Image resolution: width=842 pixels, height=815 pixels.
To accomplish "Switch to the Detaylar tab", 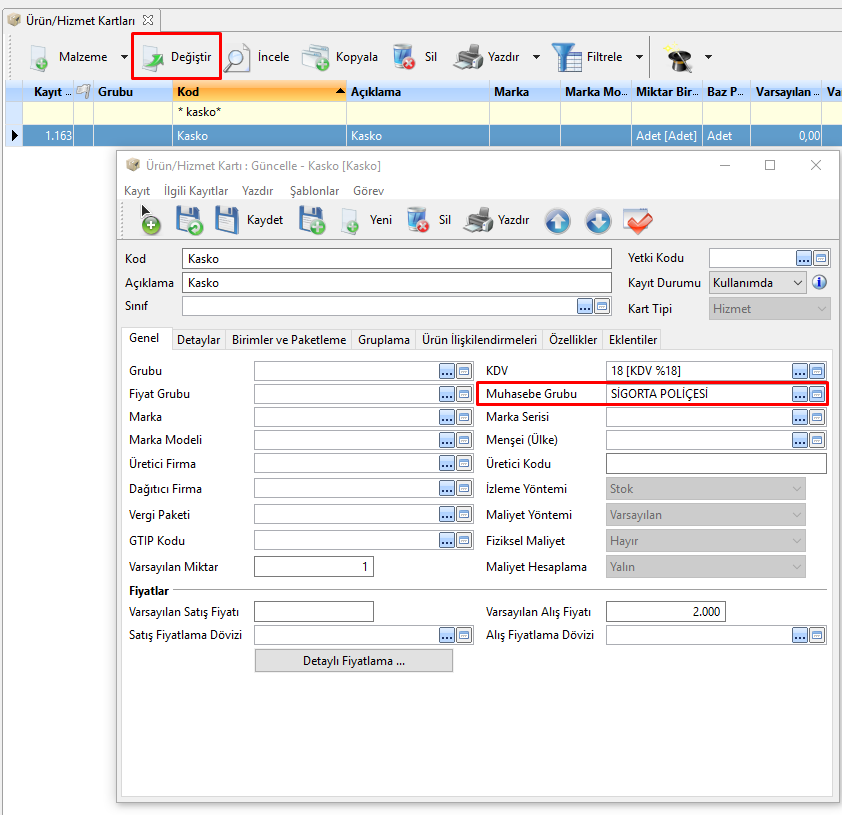I will [198, 340].
